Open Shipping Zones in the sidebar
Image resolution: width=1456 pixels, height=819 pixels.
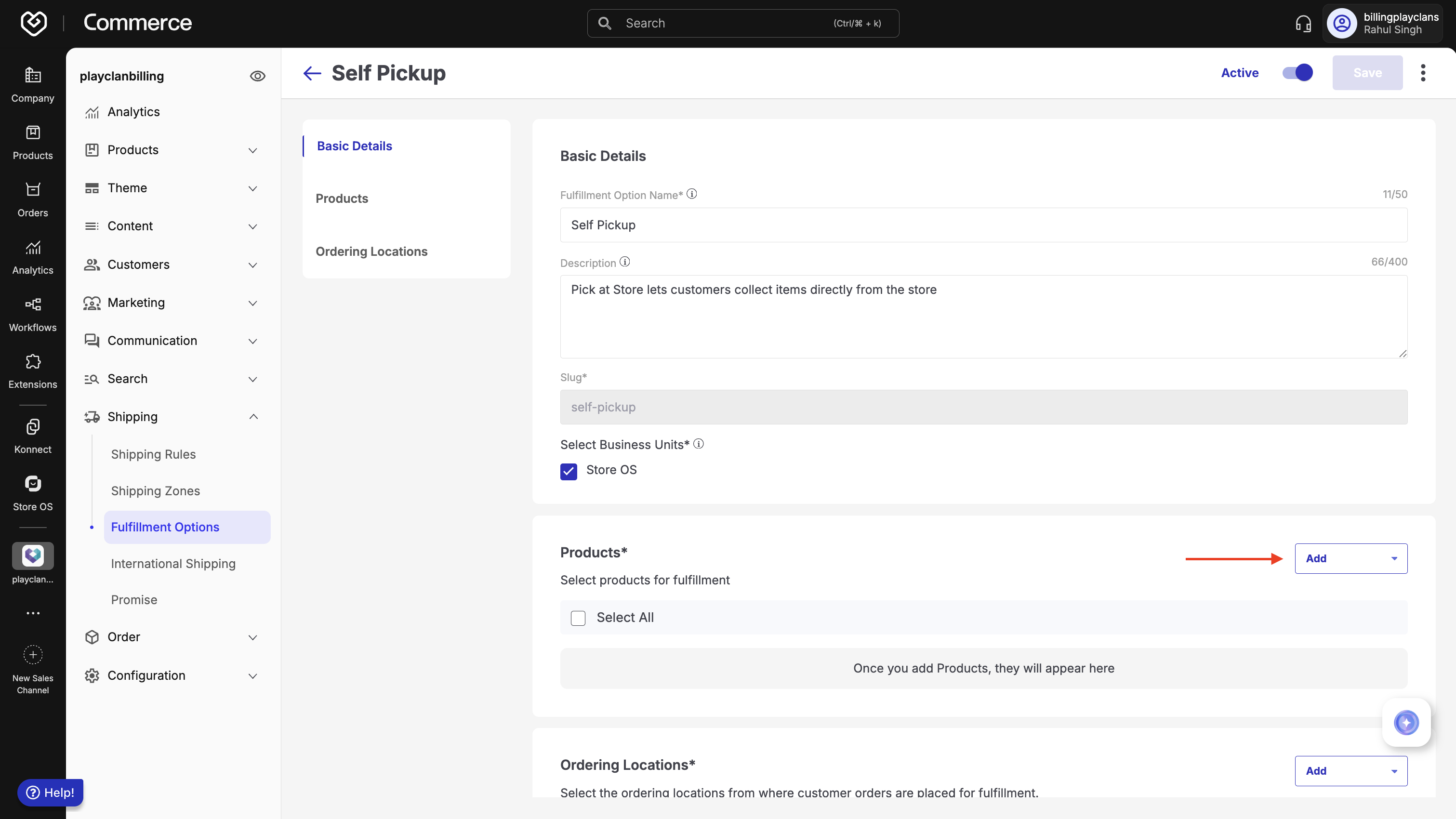pos(156,490)
